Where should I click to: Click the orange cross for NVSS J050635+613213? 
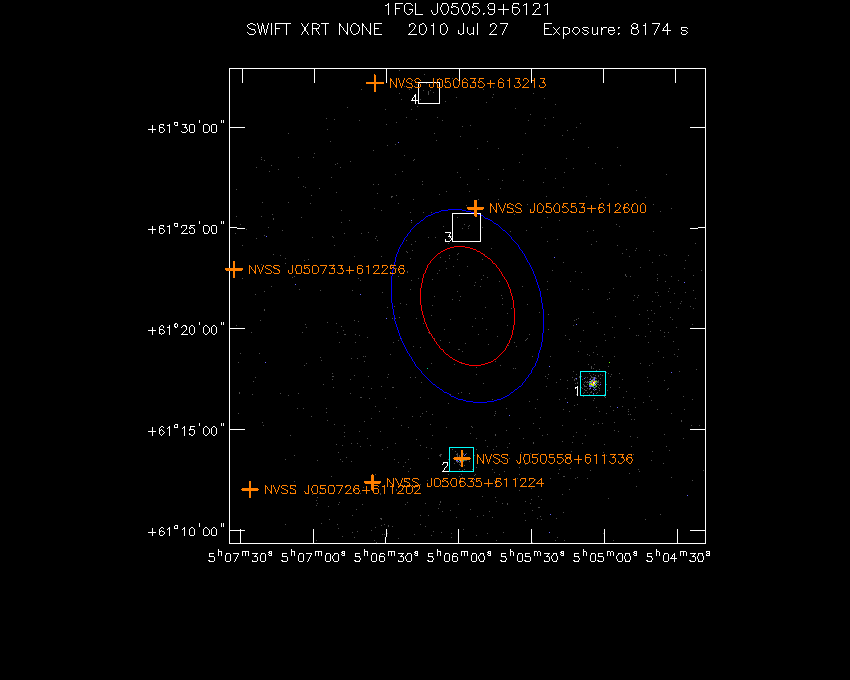[x=375, y=84]
